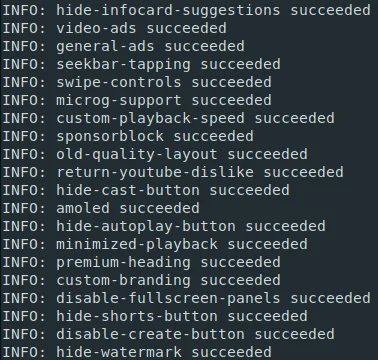Click the hide-infocard-suggestions succeeded log line
The image size is (378, 360).
pos(186,10)
